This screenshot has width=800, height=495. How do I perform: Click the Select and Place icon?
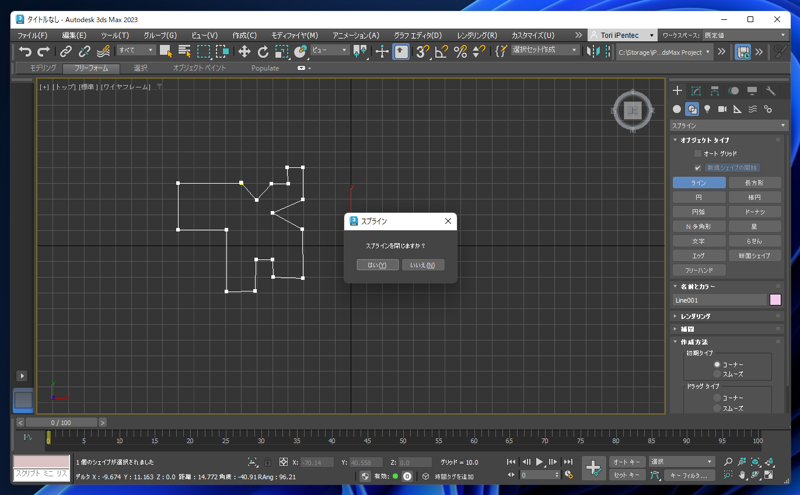click(300, 52)
